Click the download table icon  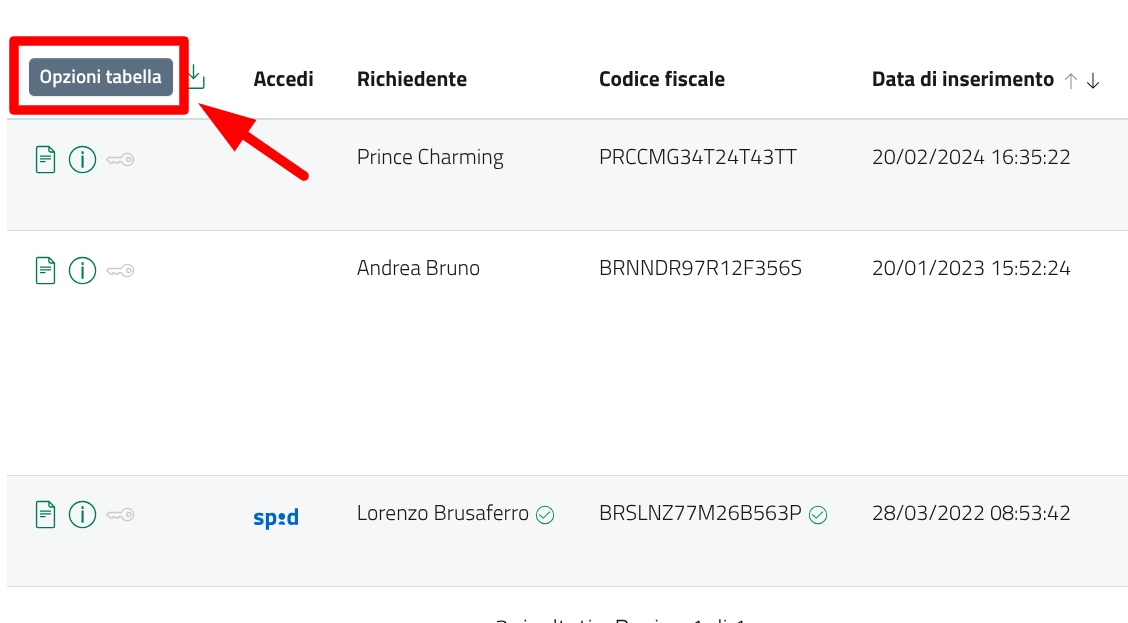point(196,77)
